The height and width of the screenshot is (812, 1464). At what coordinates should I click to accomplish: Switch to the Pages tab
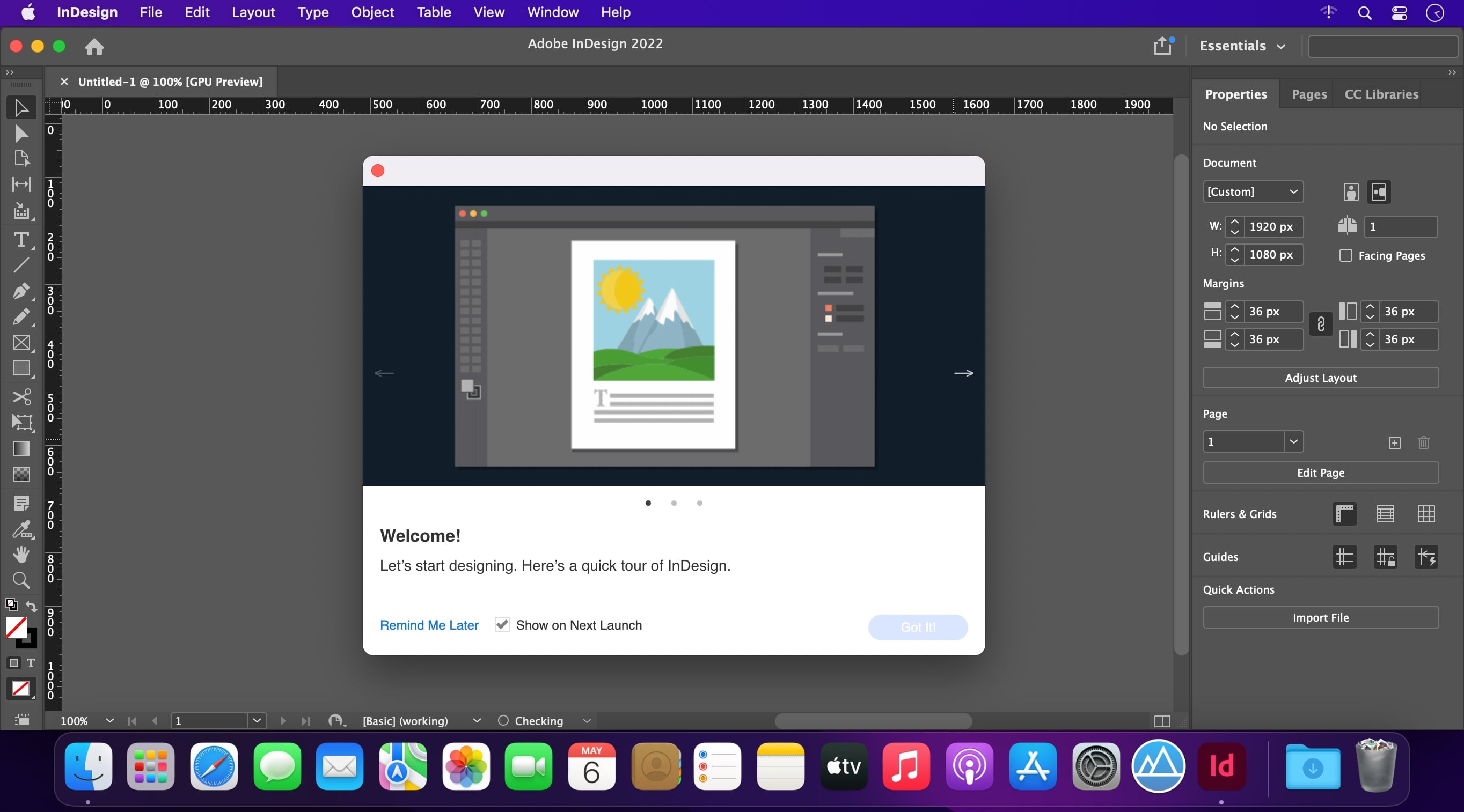[x=1309, y=94]
